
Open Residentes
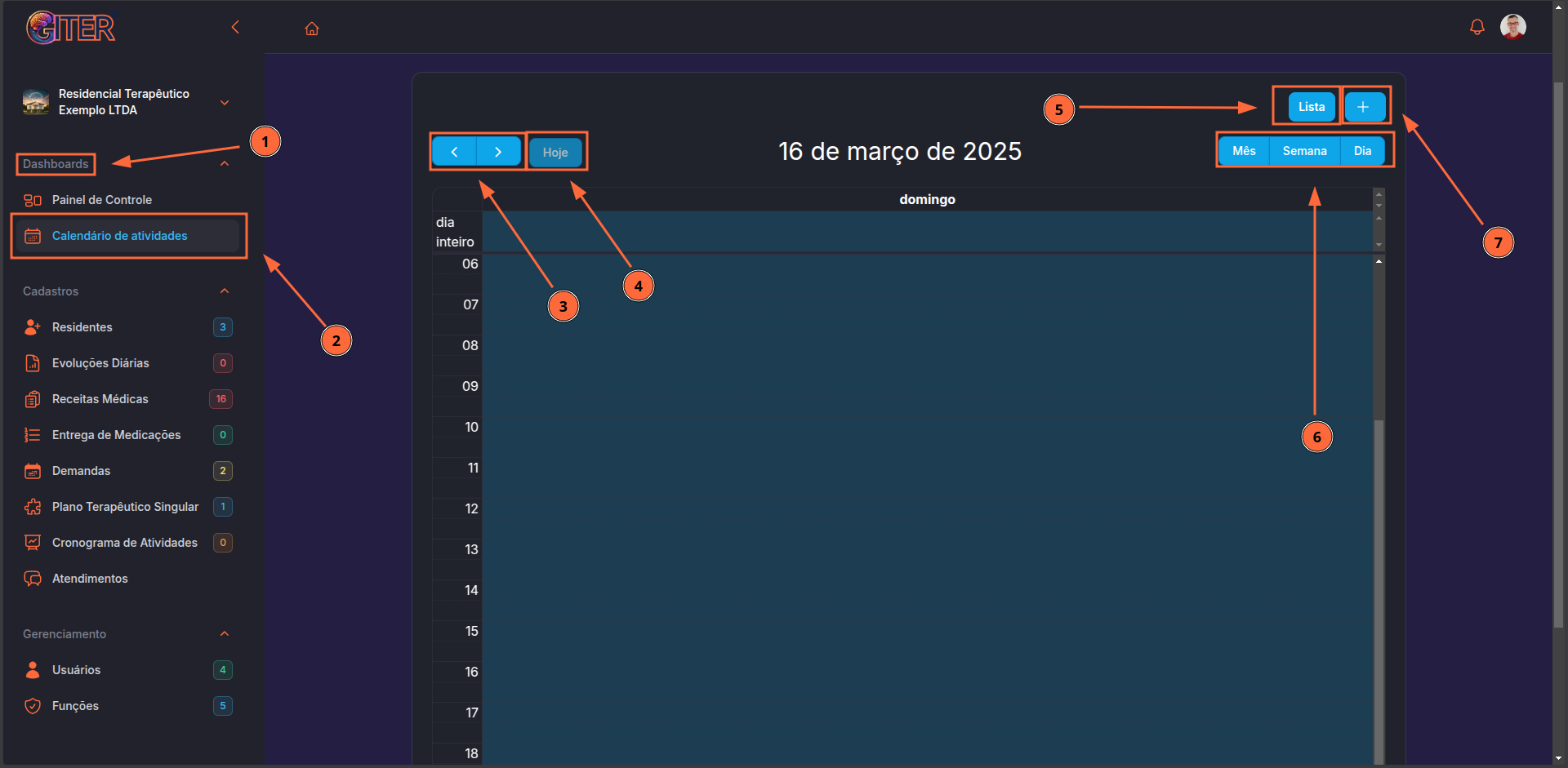[82, 327]
